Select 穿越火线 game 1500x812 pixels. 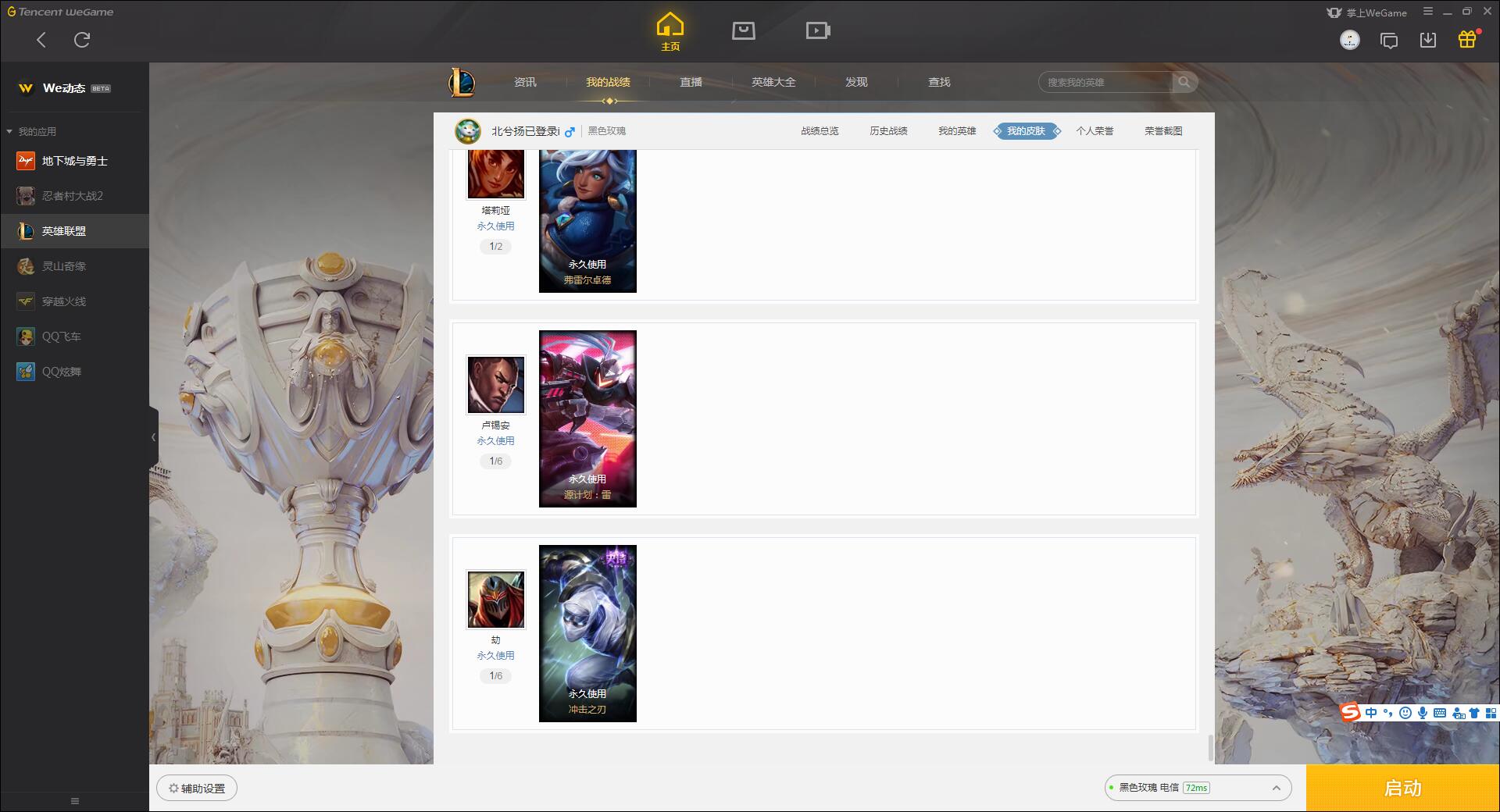pyautogui.click(x=74, y=301)
